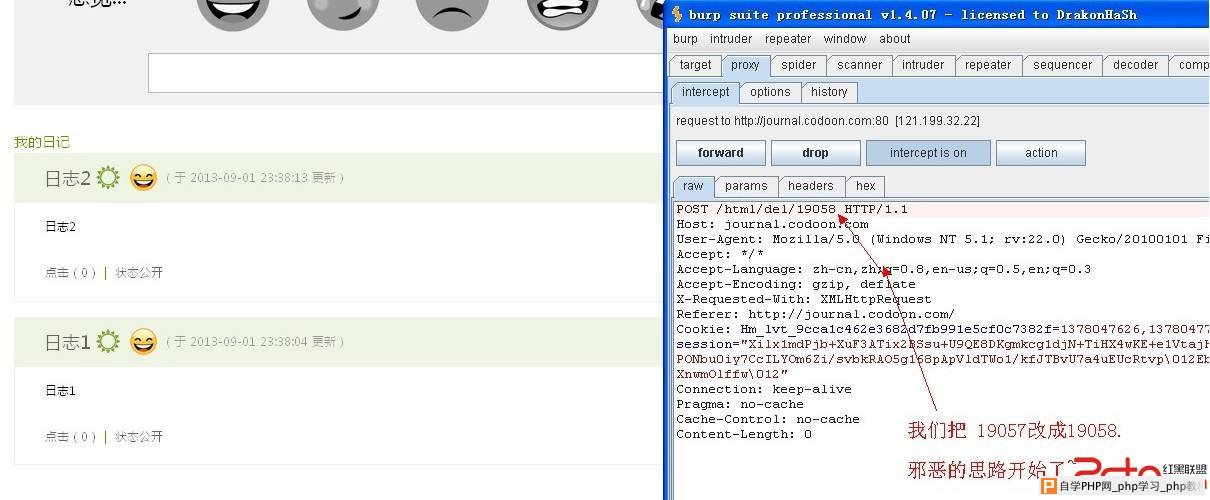Click the Referer header line
Viewport: 1210px width, 500px height.
[815, 314]
